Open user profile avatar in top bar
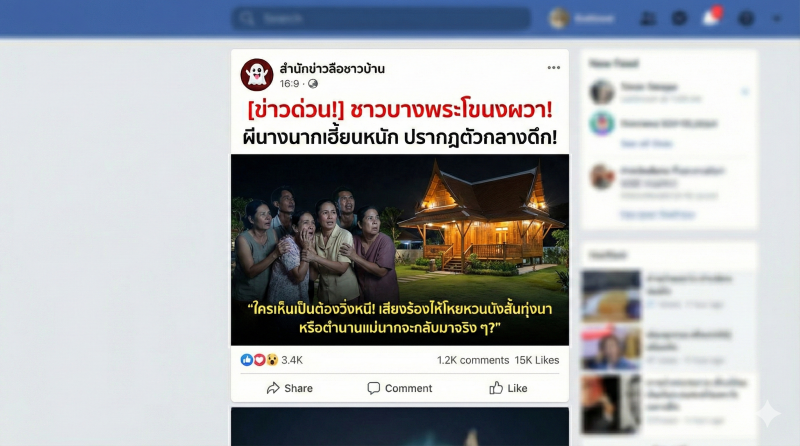 [x=559, y=19]
